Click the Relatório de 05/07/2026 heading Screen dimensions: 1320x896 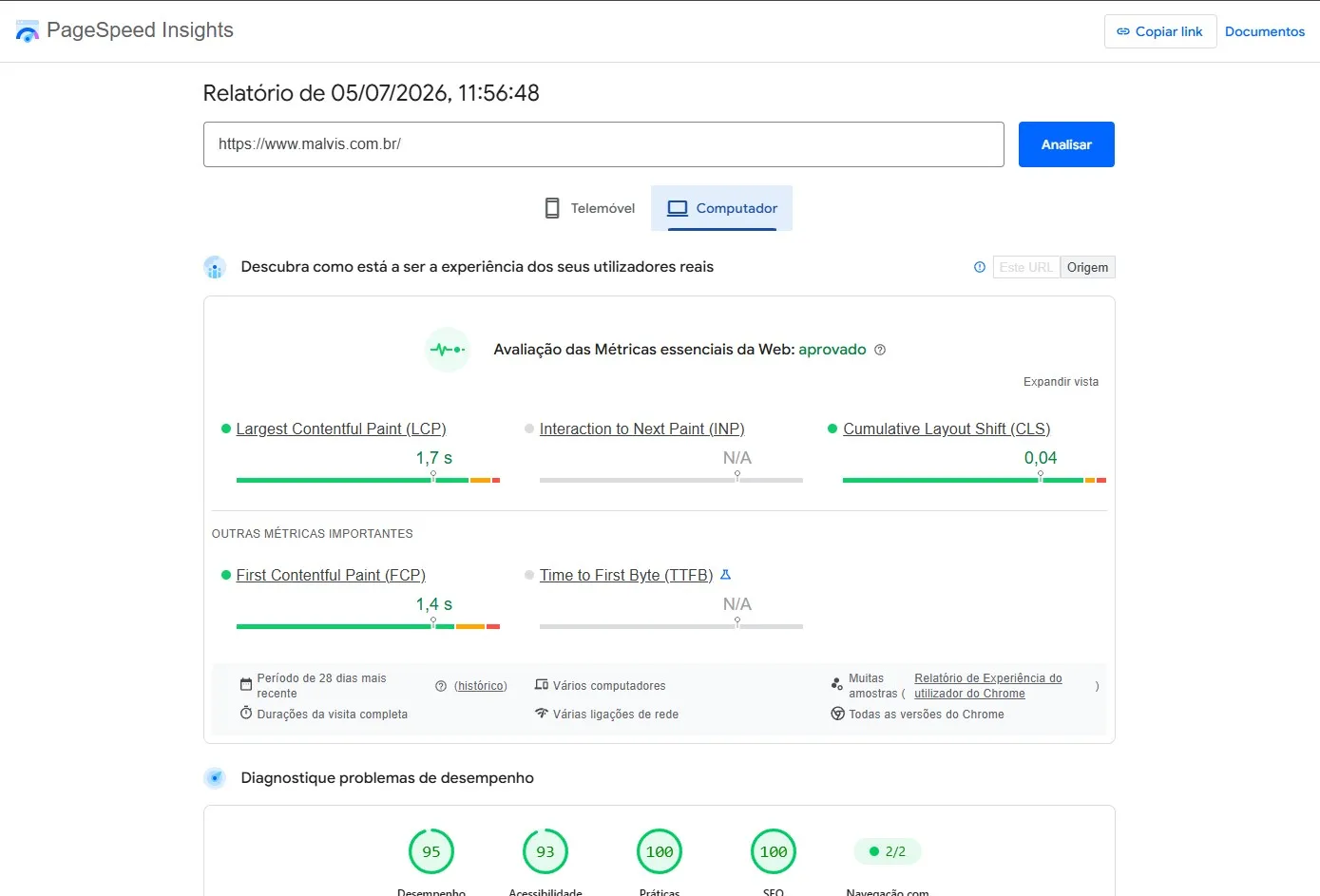[372, 93]
